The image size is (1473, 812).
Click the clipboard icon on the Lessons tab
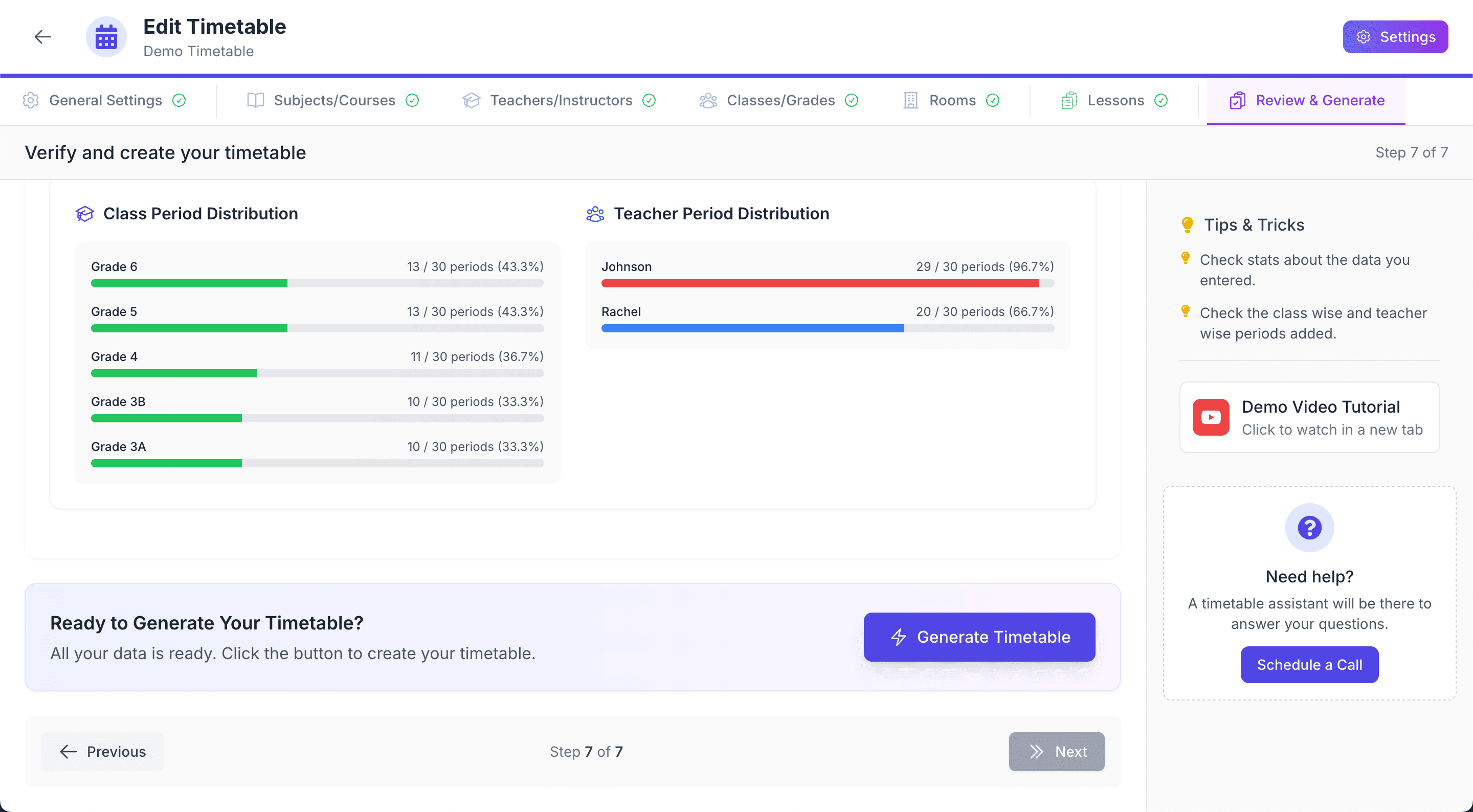[1069, 100]
